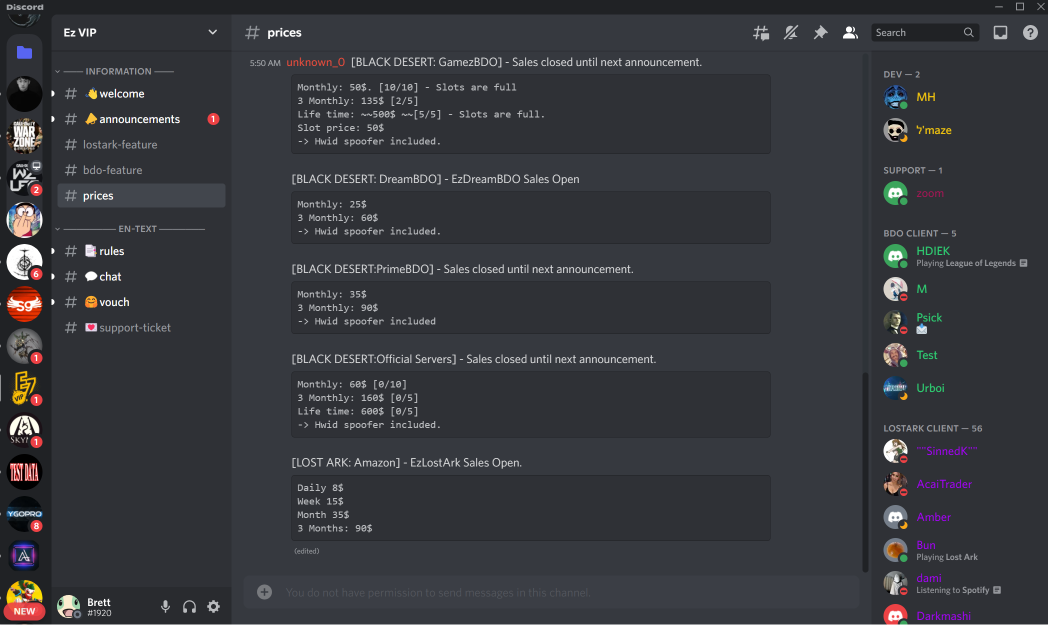Viewport: 1048px width, 625px height.
Task: Toggle microphone mute
Action: coord(165,607)
